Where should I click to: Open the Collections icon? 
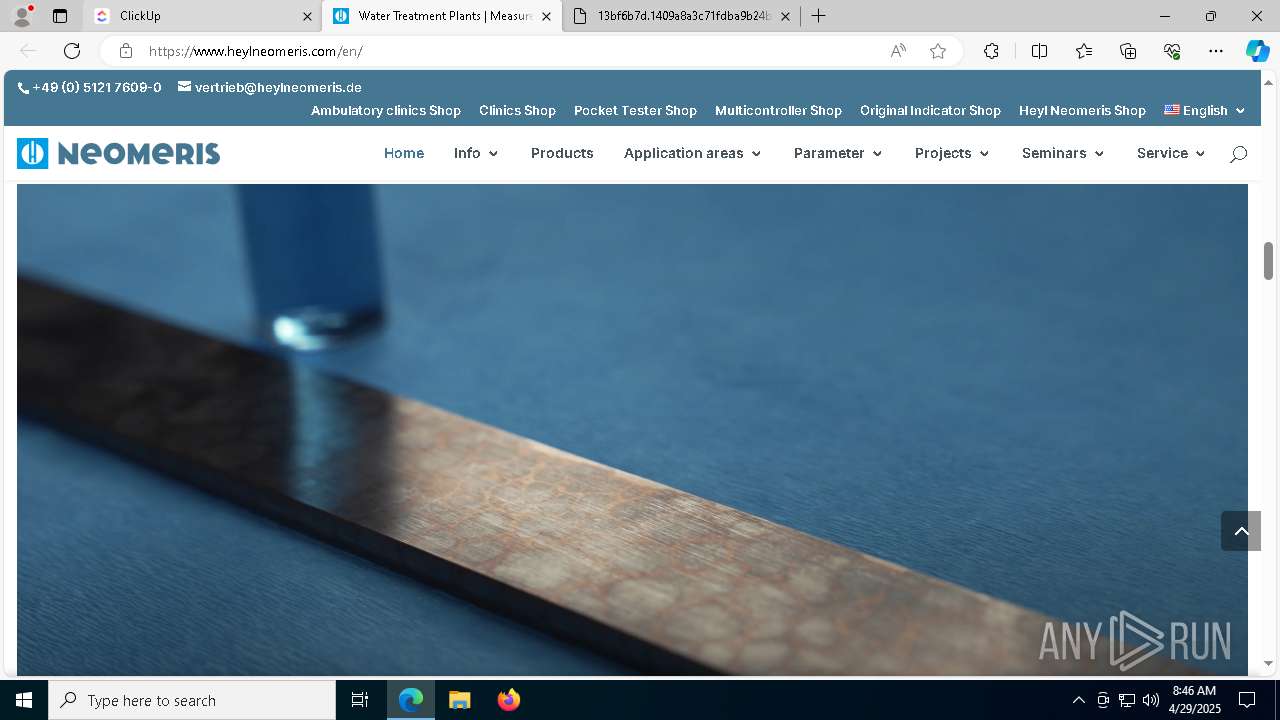1128,51
